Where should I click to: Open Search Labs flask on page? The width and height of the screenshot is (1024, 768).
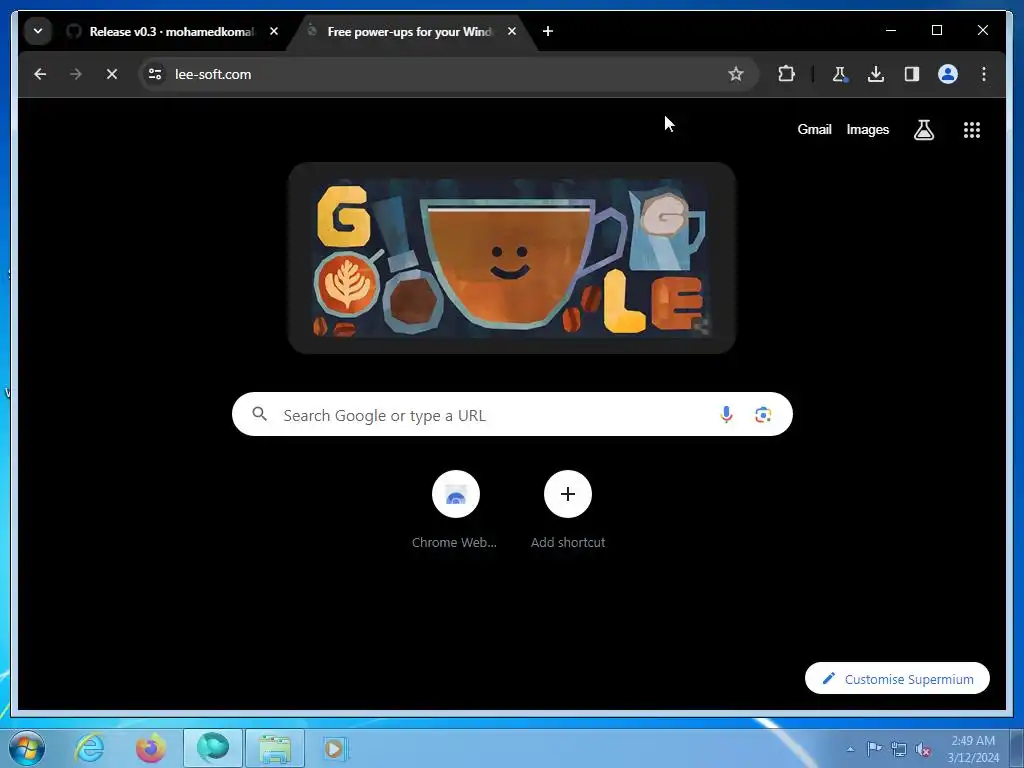point(923,130)
